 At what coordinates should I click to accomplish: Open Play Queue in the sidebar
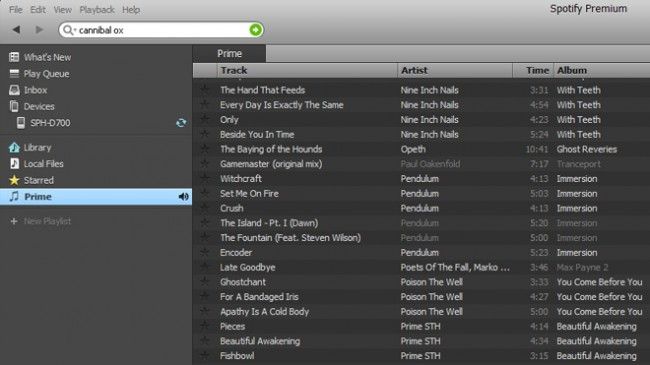point(46,74)
